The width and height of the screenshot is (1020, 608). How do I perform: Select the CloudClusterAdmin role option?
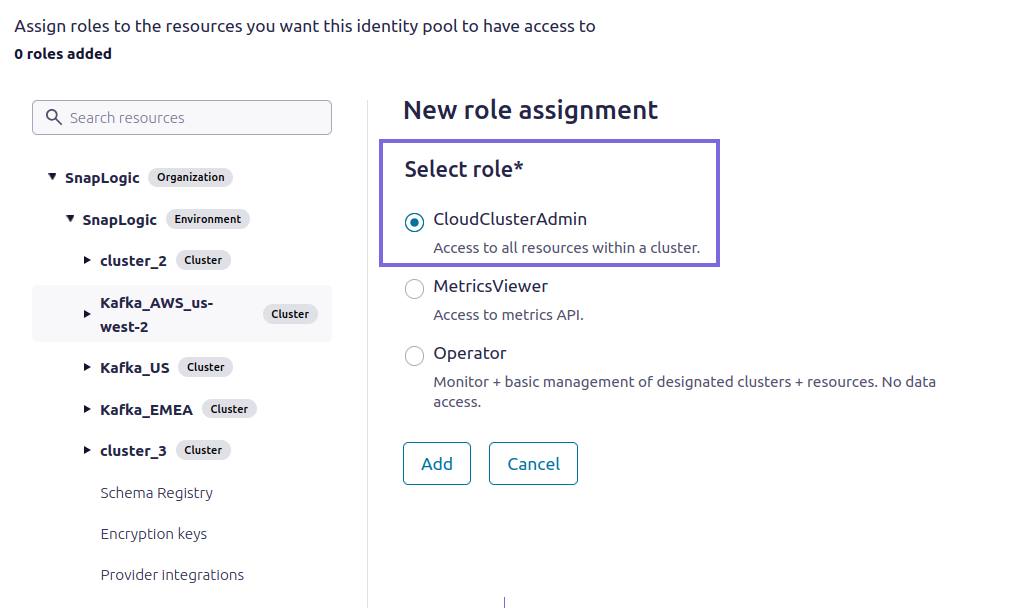pos(414,221)
